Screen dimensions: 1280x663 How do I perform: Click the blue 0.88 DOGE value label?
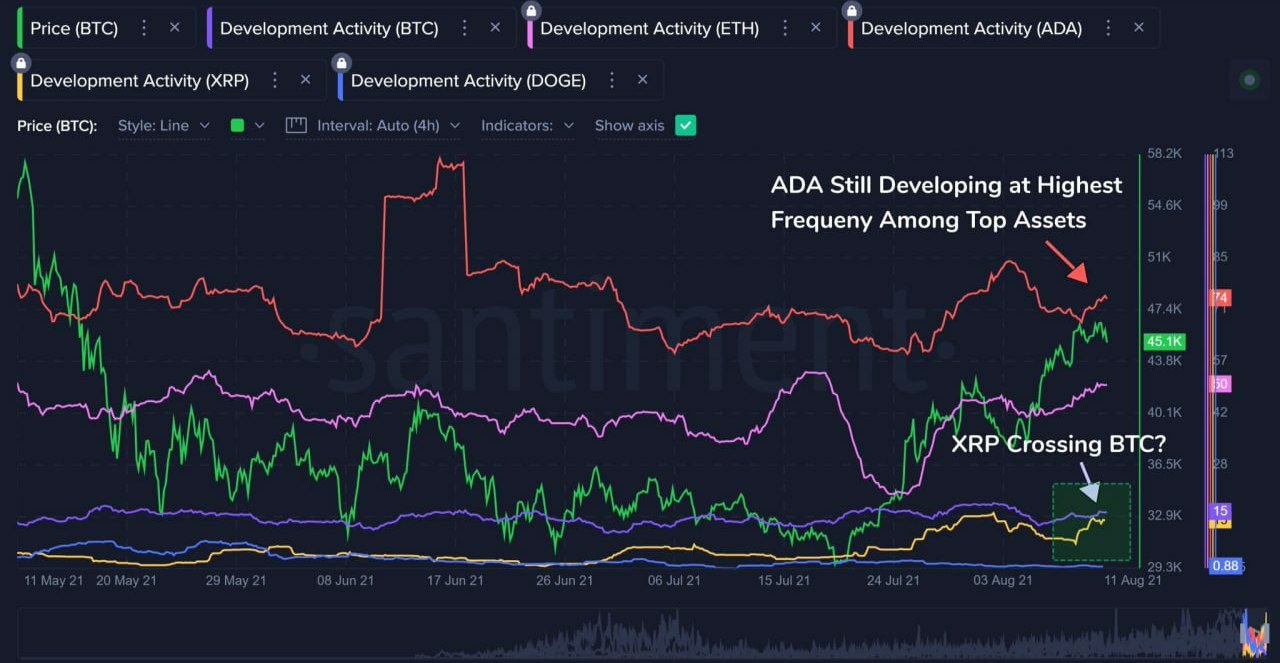coord(1225,566)
